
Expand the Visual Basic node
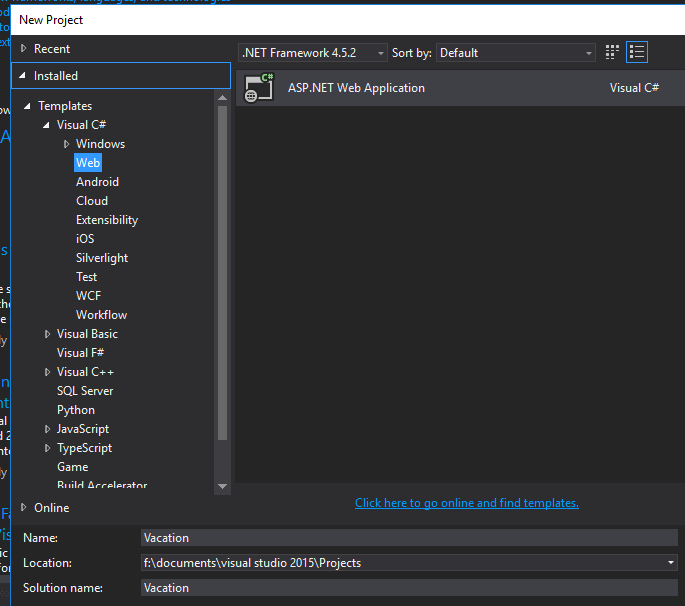pos(47,334)
